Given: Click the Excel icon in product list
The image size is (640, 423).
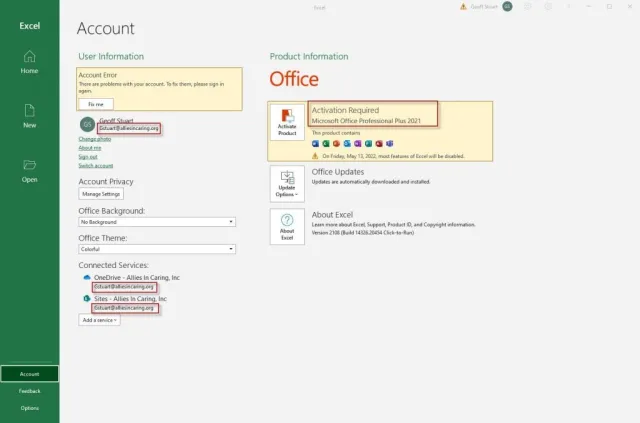Looking at the screenshot, I should pos(326,143).
